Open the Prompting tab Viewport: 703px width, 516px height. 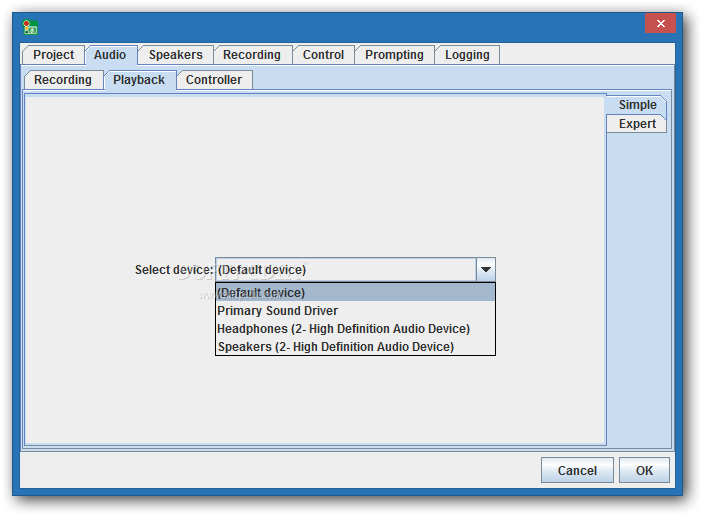tap(394, 55)
